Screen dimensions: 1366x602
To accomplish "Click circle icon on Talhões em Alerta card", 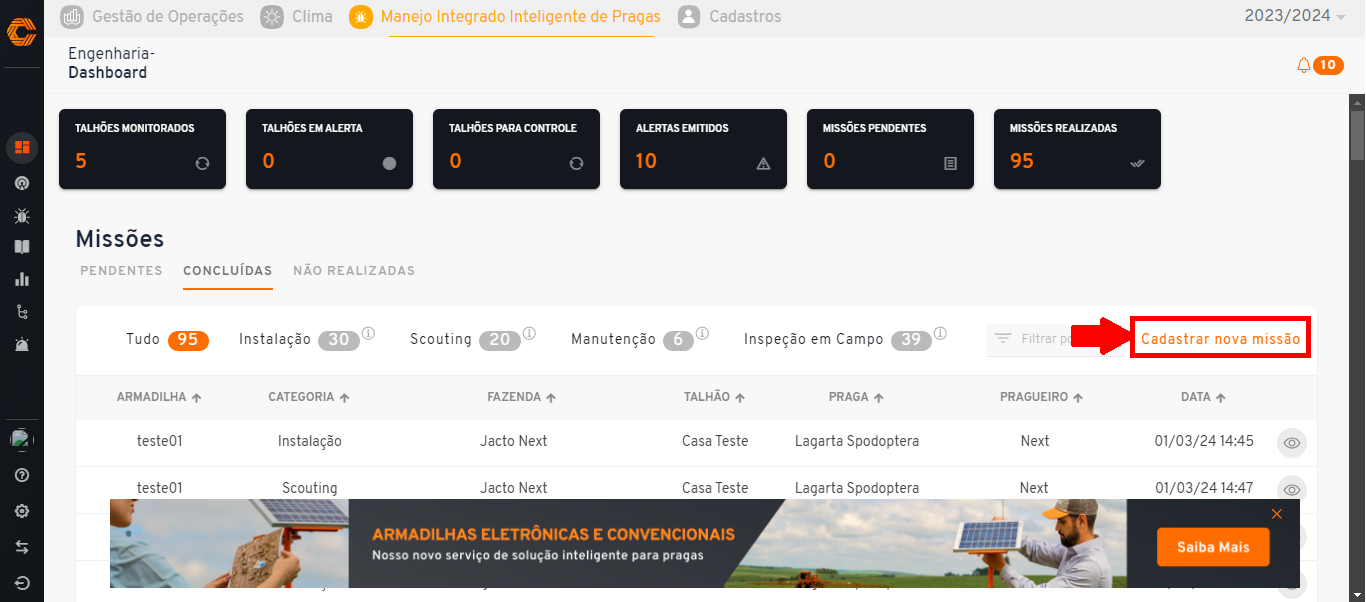I will pos(389,164).
